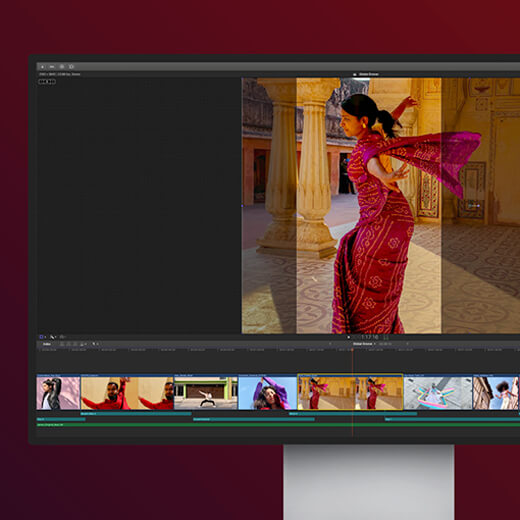Click the project title above the viewer

(368, 74)
